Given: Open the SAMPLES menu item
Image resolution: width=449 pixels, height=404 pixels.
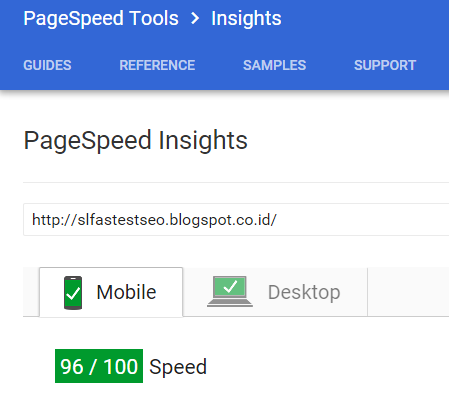Looking at the screenshot, I should 275,65.
